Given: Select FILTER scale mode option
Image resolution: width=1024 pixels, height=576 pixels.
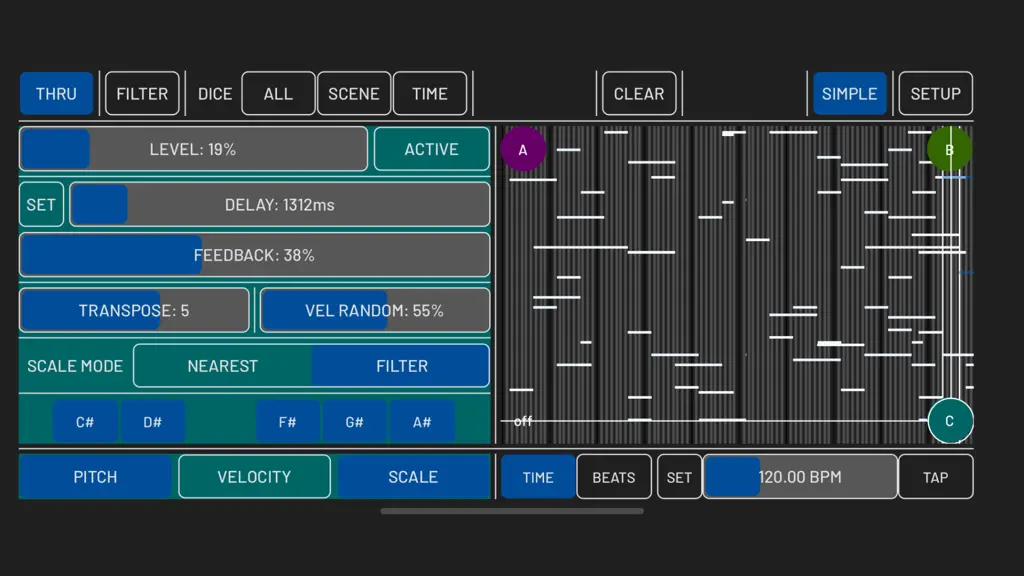Looking at the screenshot, I should pyautogui.click(x=401, y=366).
